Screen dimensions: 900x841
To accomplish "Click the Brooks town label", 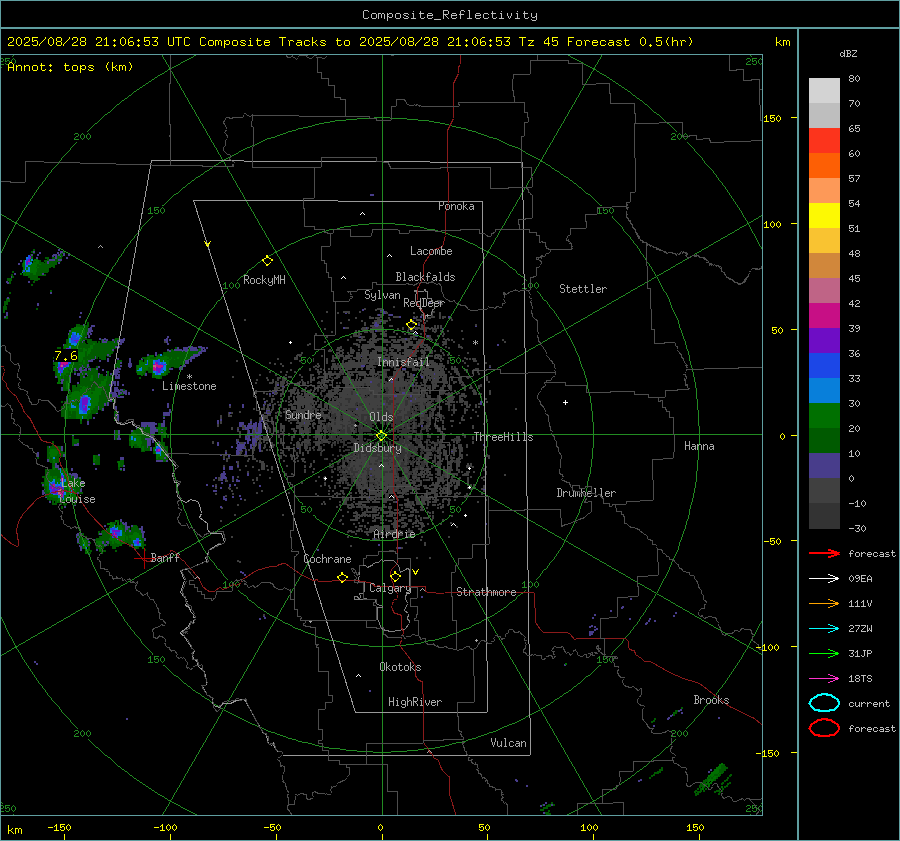I will pos(711,700).
